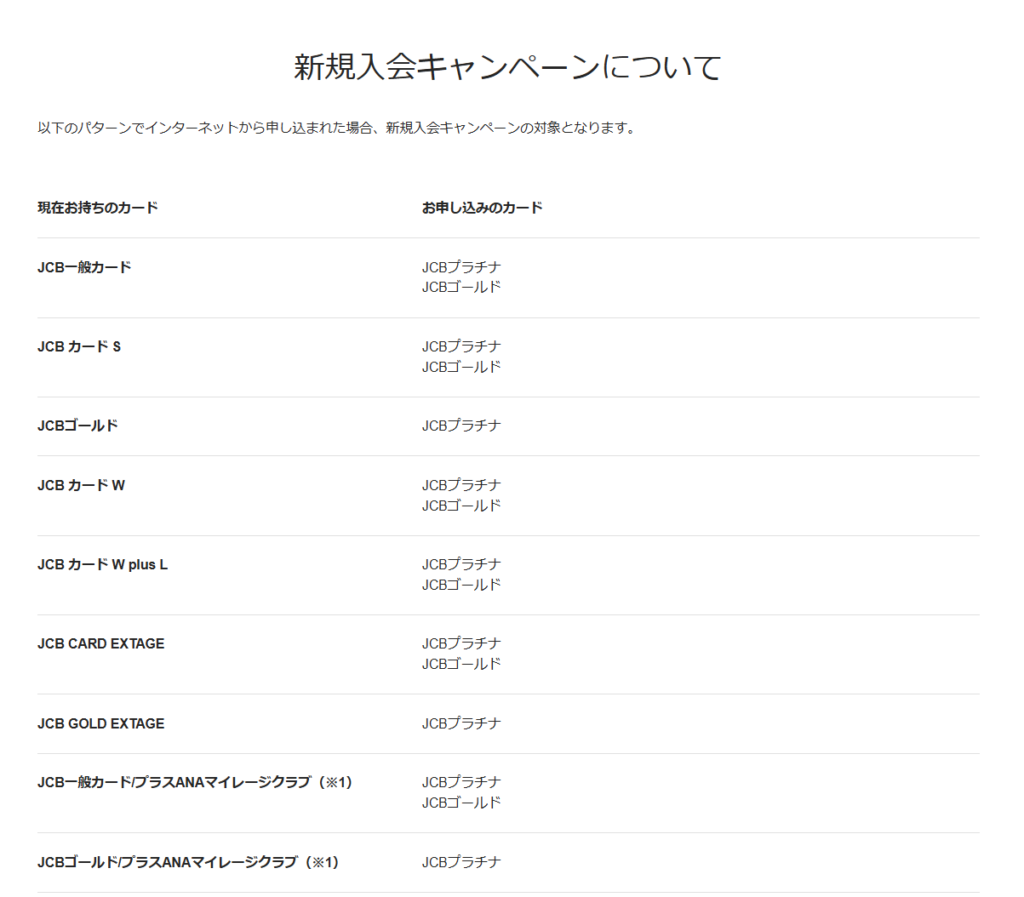Select the 現在お持ちのカード column header

click(x=97, y=208)
